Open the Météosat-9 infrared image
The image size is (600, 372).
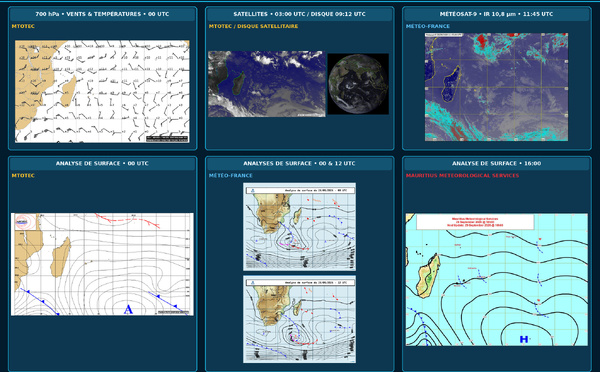pyautogui.click(x=496, y=87)
